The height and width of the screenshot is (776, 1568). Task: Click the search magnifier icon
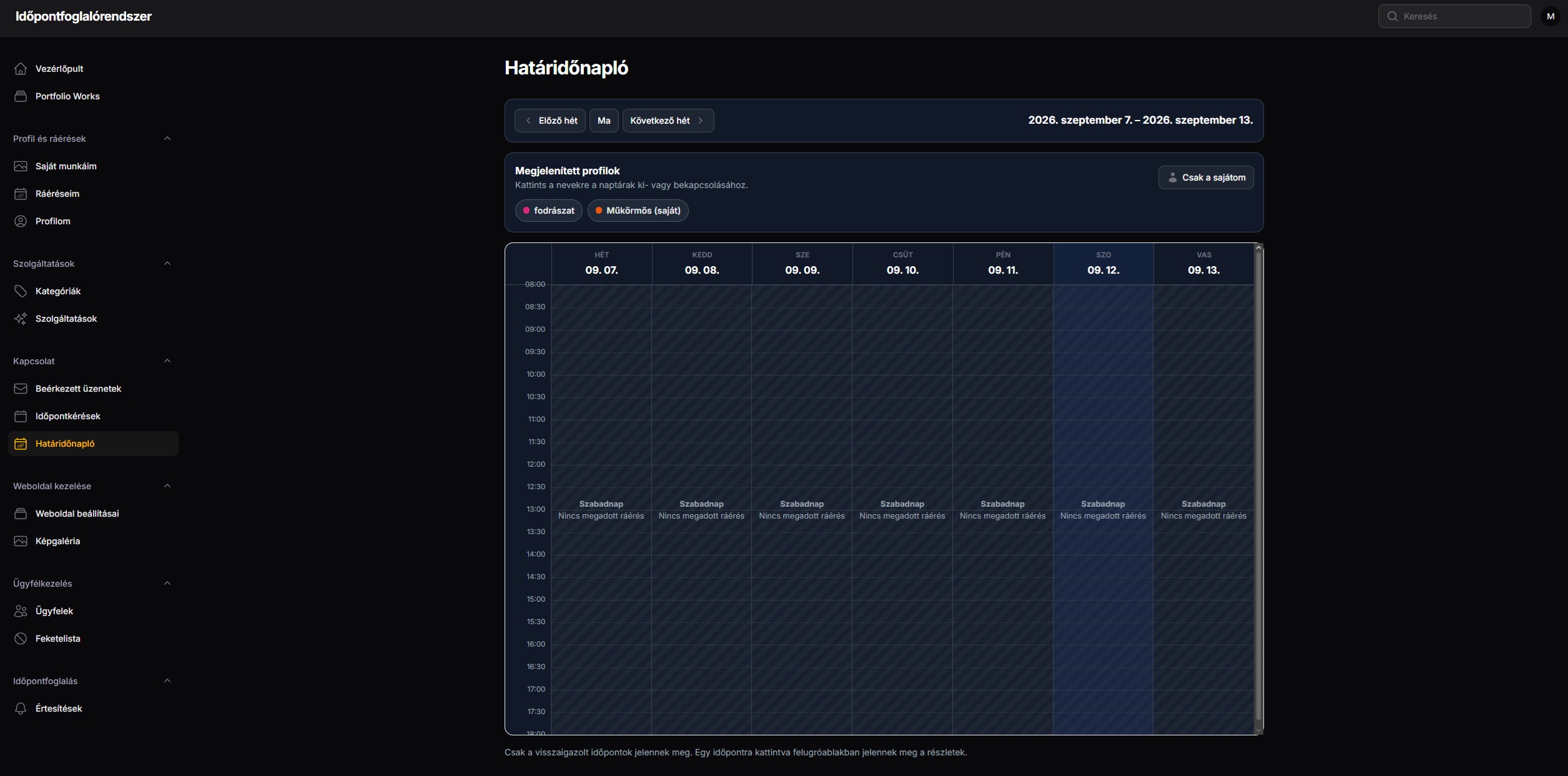1392,16
